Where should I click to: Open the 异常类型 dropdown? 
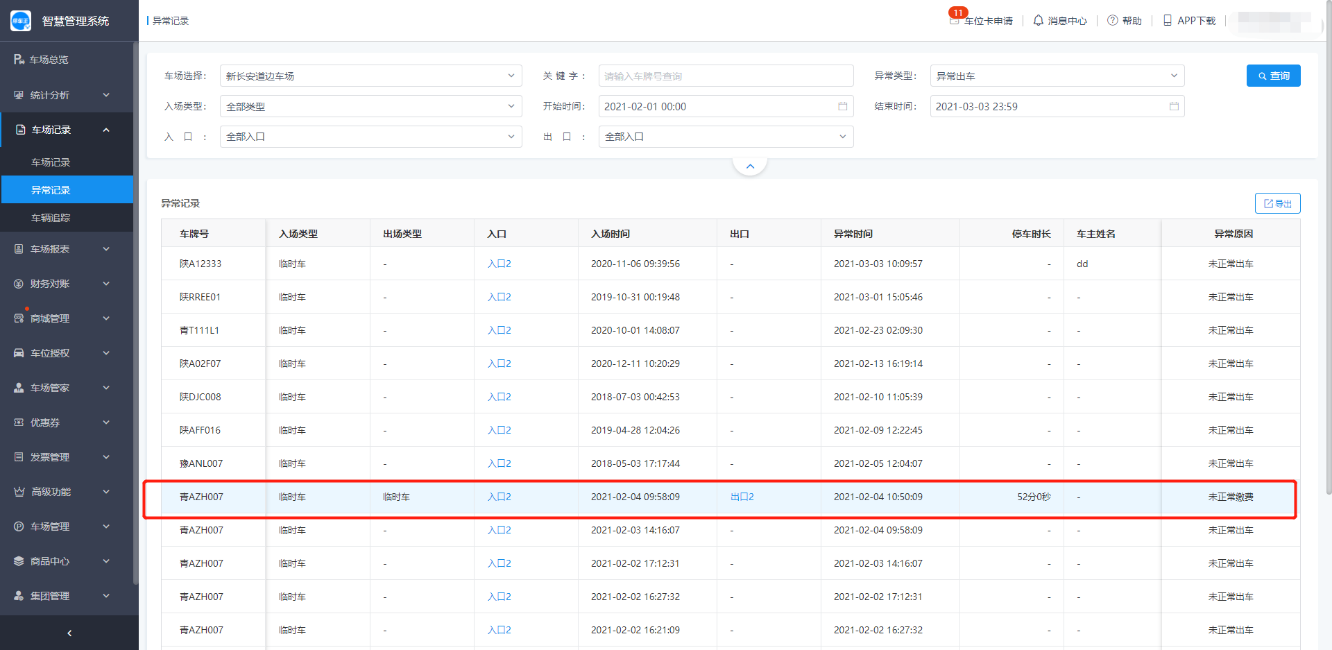[x=1056, y=76]
